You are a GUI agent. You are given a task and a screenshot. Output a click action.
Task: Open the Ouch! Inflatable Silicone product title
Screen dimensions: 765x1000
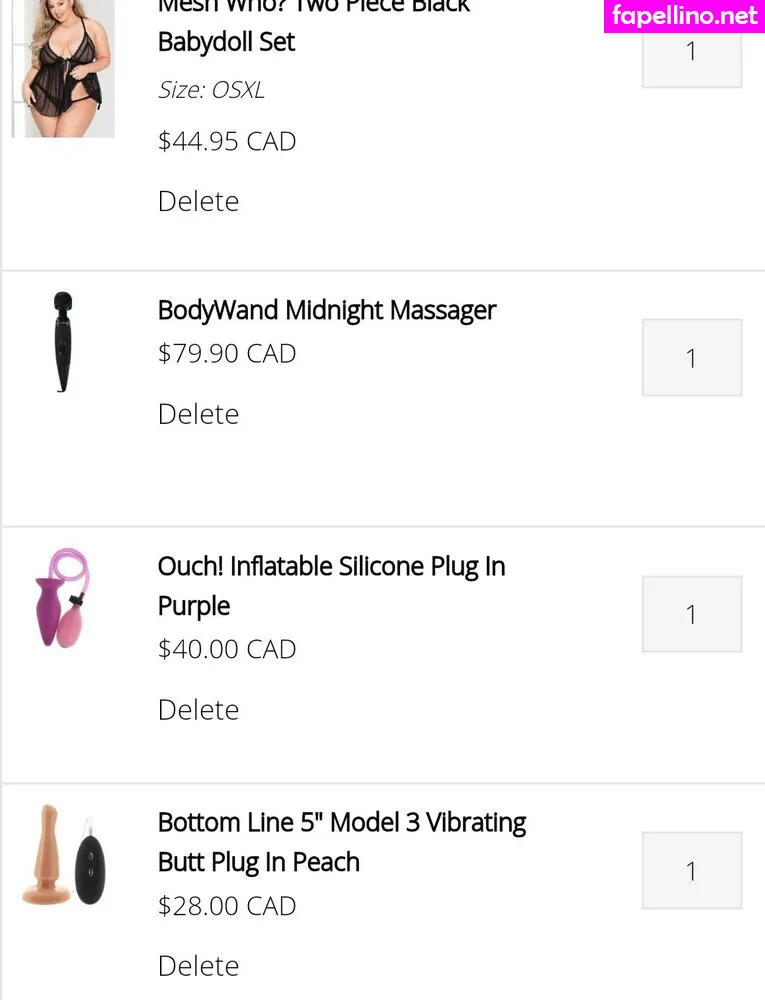[x=331, y=567]
